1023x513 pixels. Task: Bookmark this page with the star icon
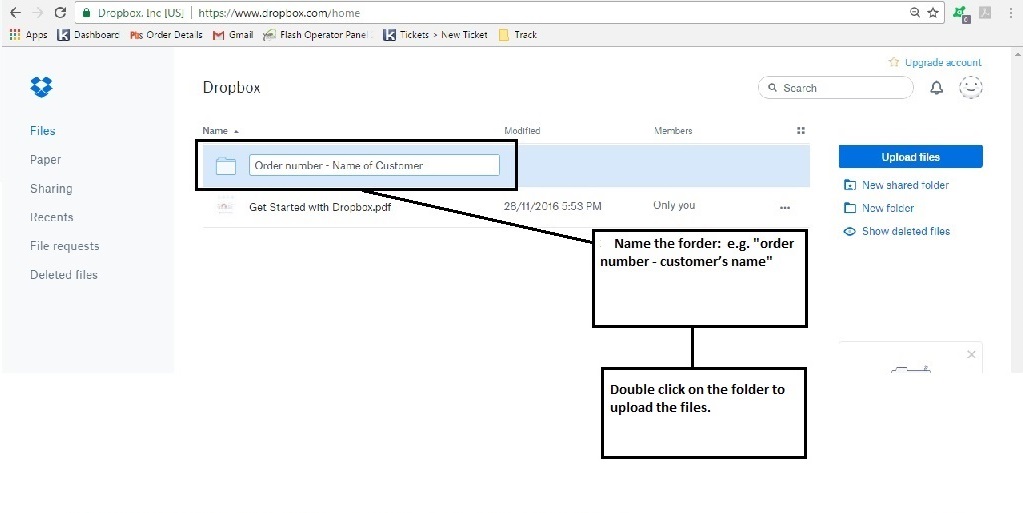[x=933, y=12]
